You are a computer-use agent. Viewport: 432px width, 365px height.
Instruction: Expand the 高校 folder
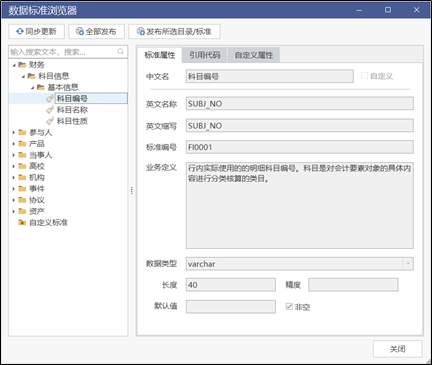(14, 166)
